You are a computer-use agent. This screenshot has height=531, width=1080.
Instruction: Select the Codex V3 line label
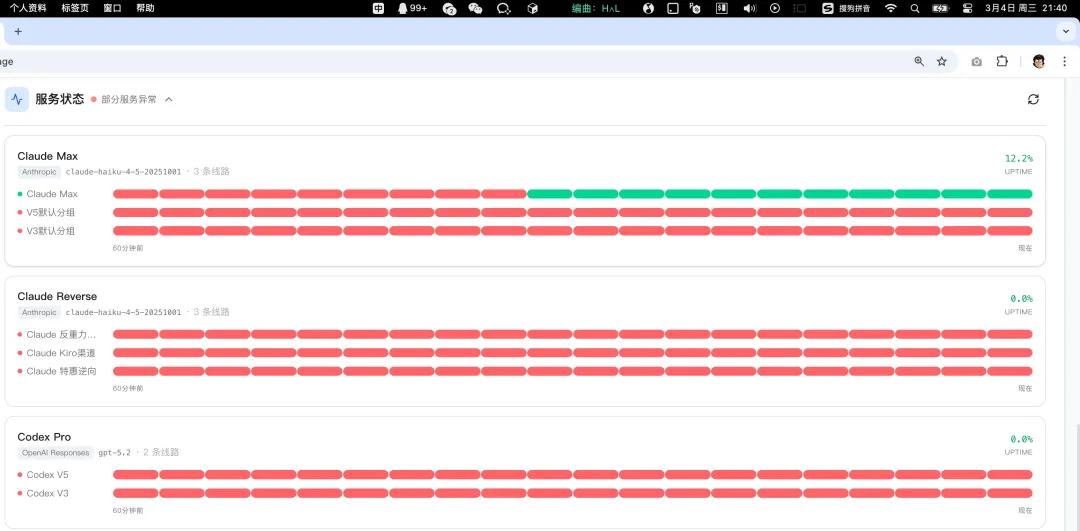point(48,493)
